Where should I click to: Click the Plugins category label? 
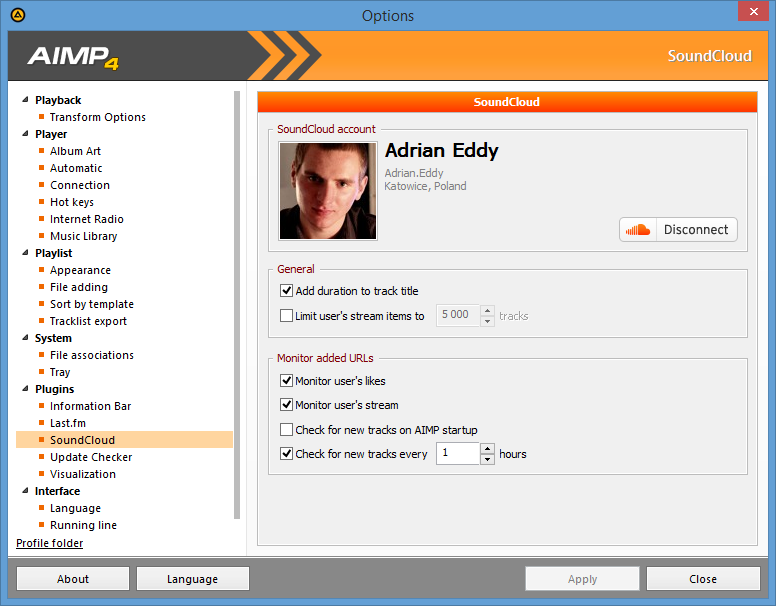coord(54,389)
